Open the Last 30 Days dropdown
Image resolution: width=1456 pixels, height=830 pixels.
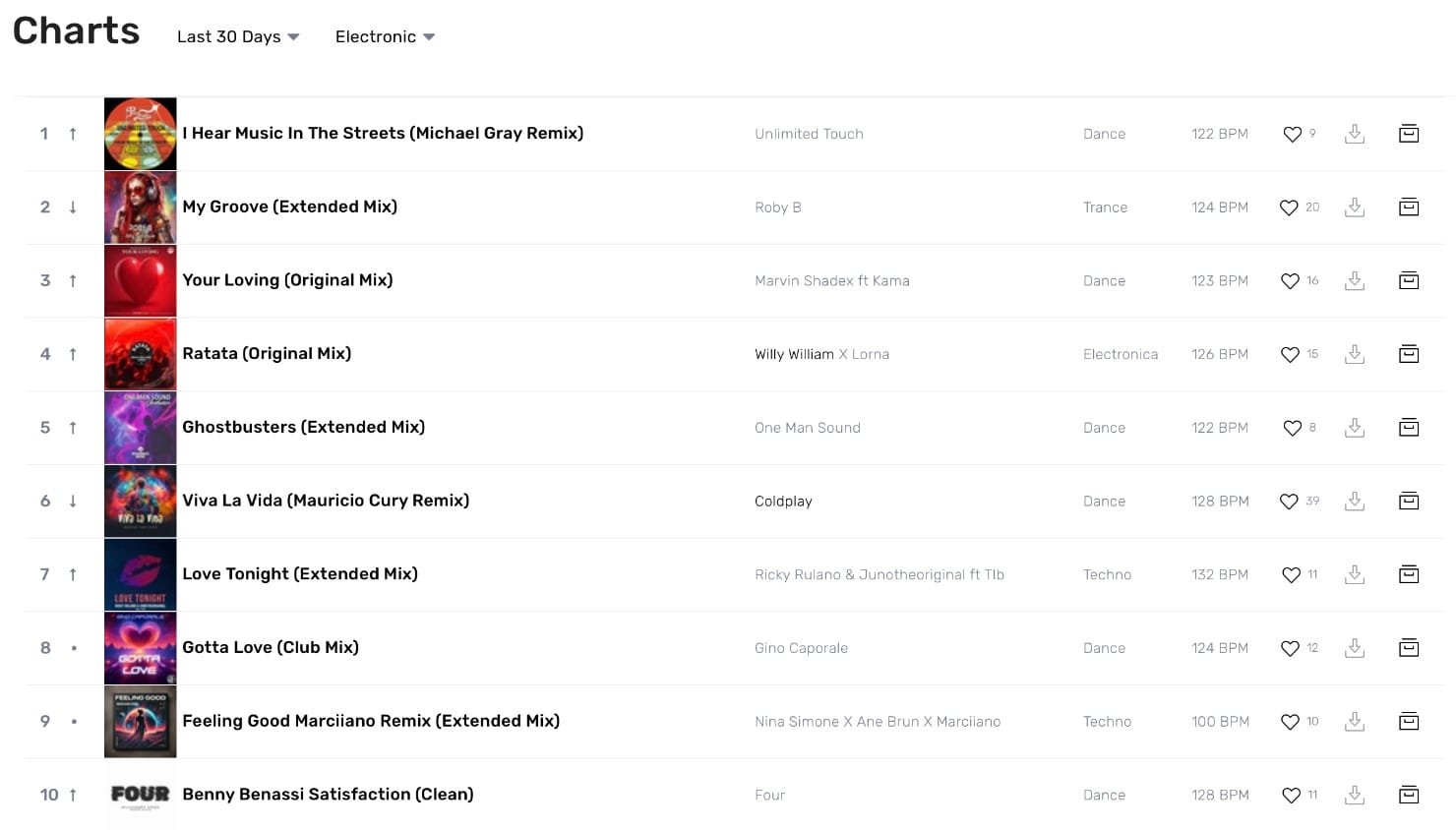point(237,36)
